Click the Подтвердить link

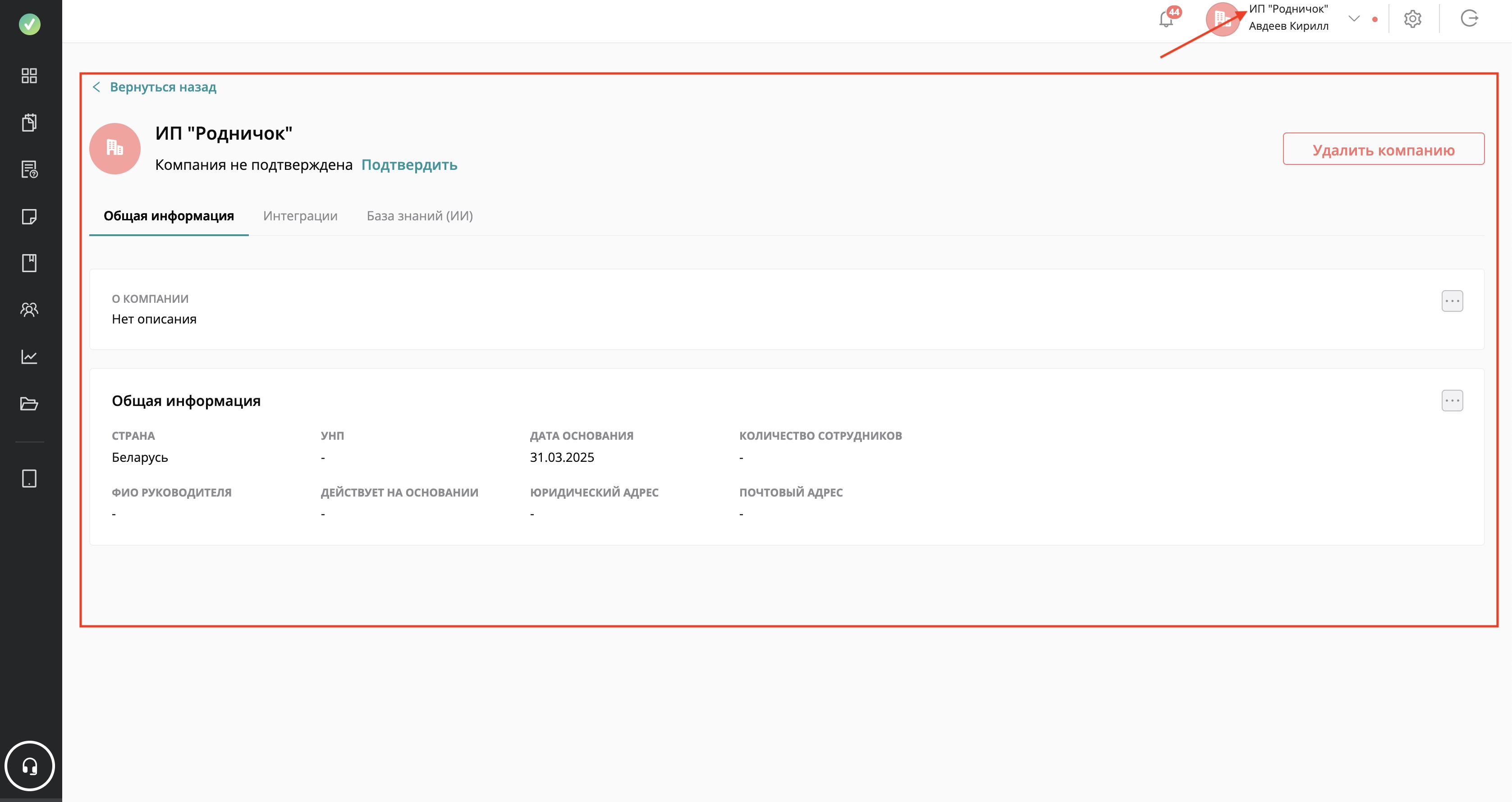(x=409, y=165)
